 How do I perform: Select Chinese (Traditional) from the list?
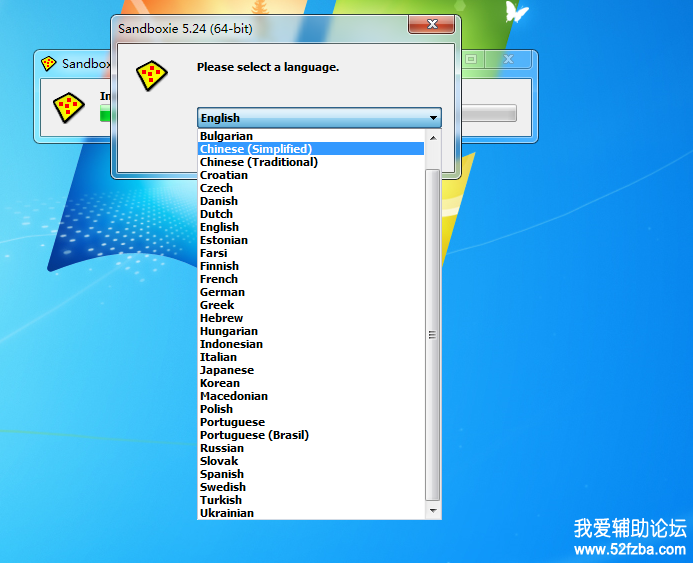[311, 162]
